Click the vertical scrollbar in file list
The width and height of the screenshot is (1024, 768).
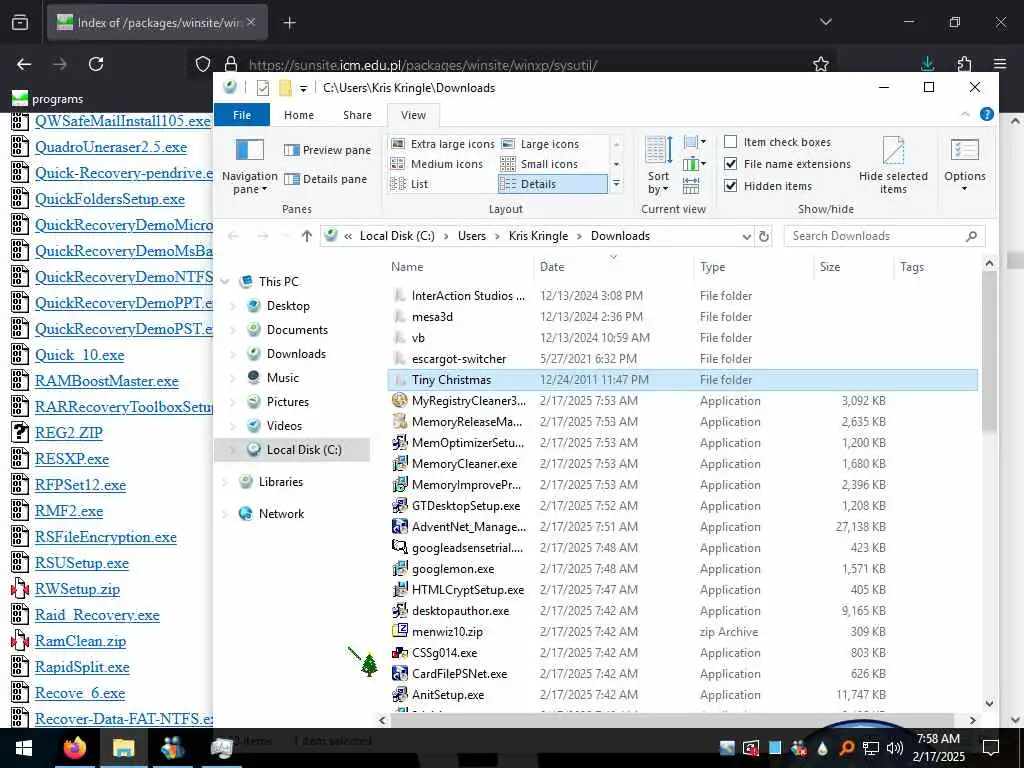(989, 353)
